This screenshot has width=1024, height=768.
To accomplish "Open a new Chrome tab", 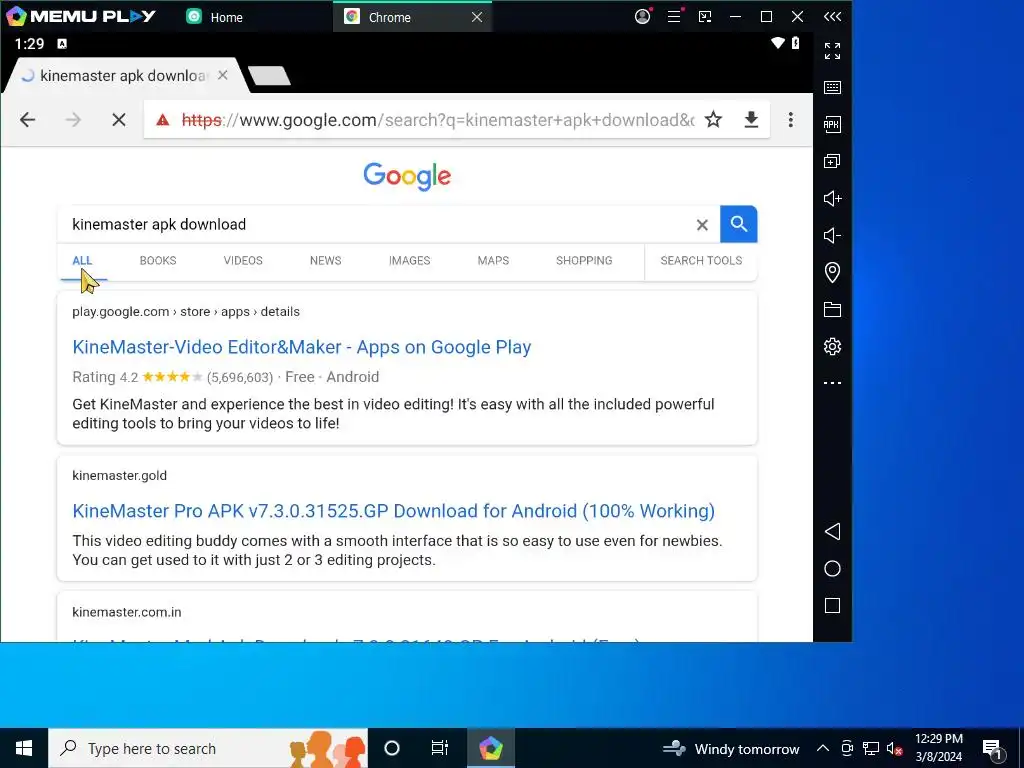I will (269, 76).
